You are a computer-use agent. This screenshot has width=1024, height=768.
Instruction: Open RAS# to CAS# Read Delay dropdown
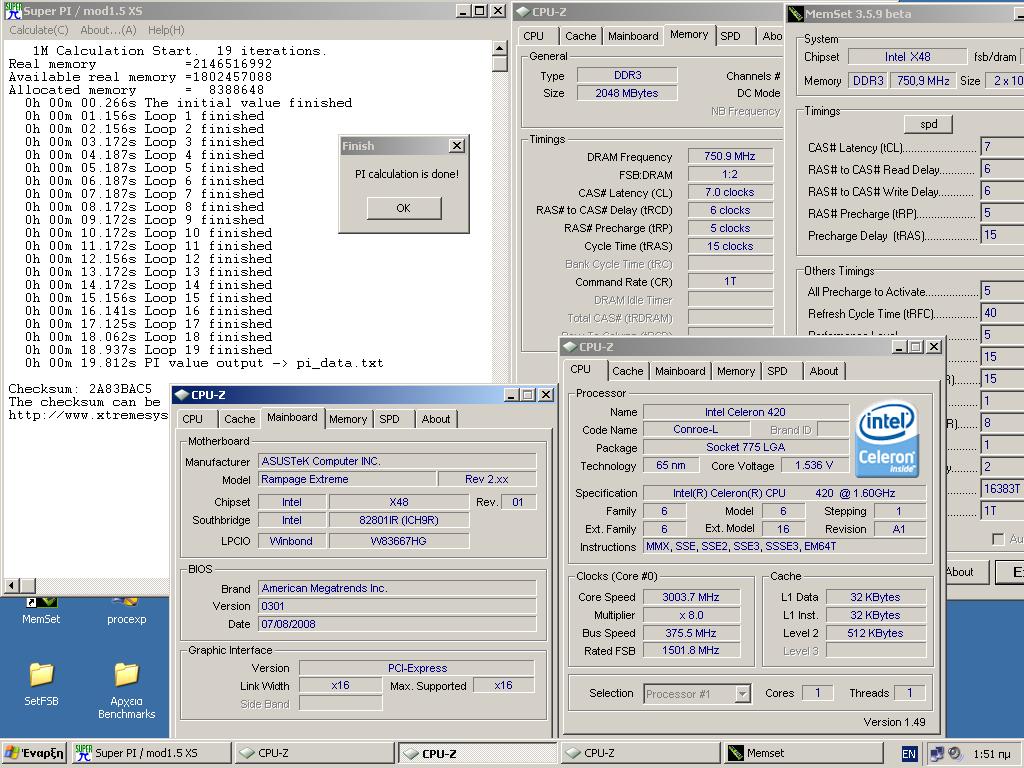coord(1002,169)
